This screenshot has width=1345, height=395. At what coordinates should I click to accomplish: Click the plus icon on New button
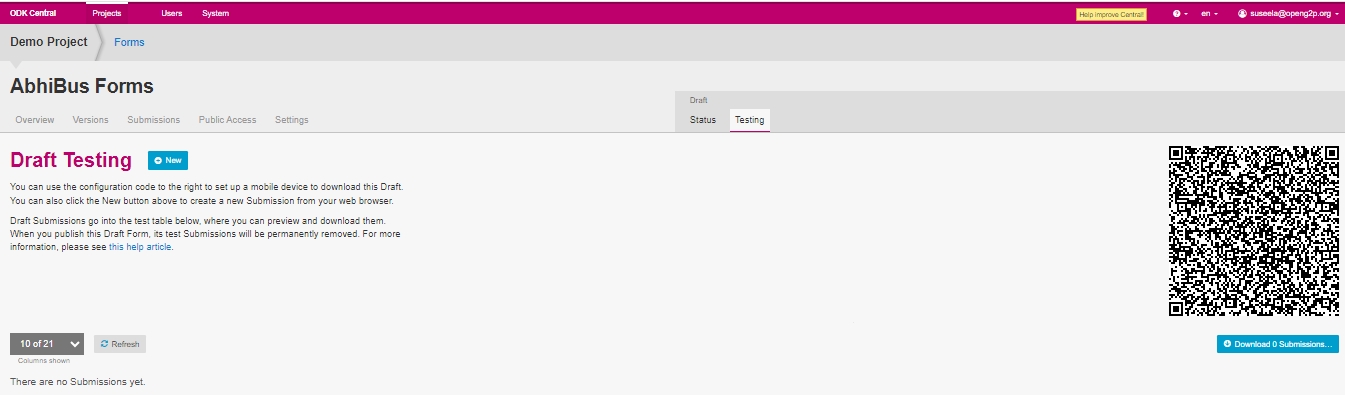[158, 160]
